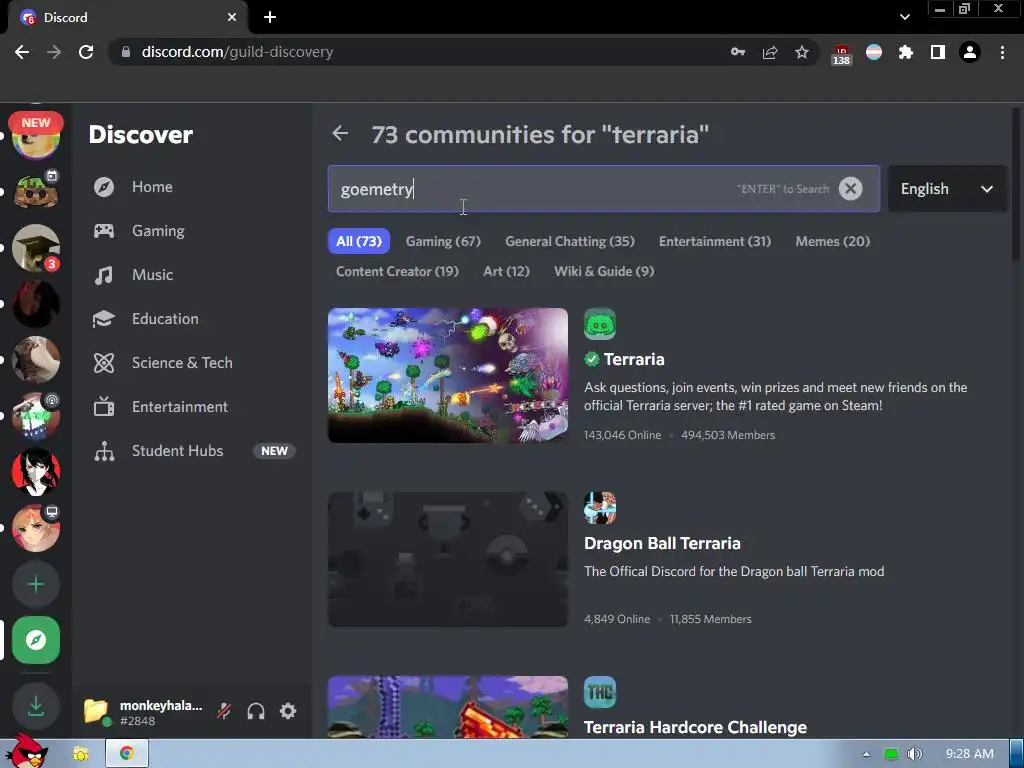Click the Chrome taskbar icon
This screenshot has width=1024, height=768.
127,754
